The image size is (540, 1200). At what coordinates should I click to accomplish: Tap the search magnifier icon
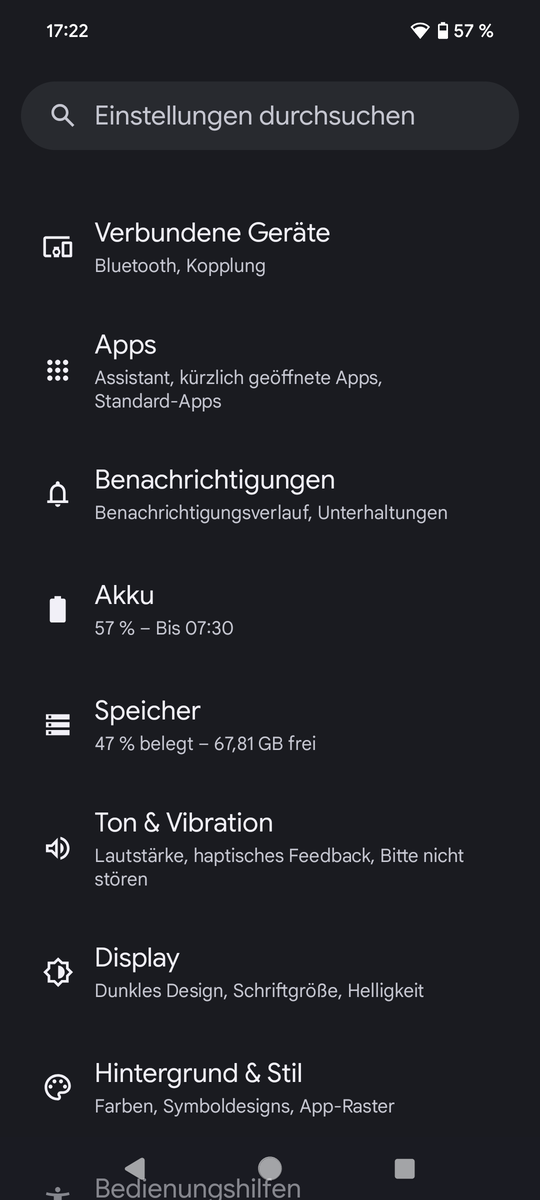click(x=62, y=116)
